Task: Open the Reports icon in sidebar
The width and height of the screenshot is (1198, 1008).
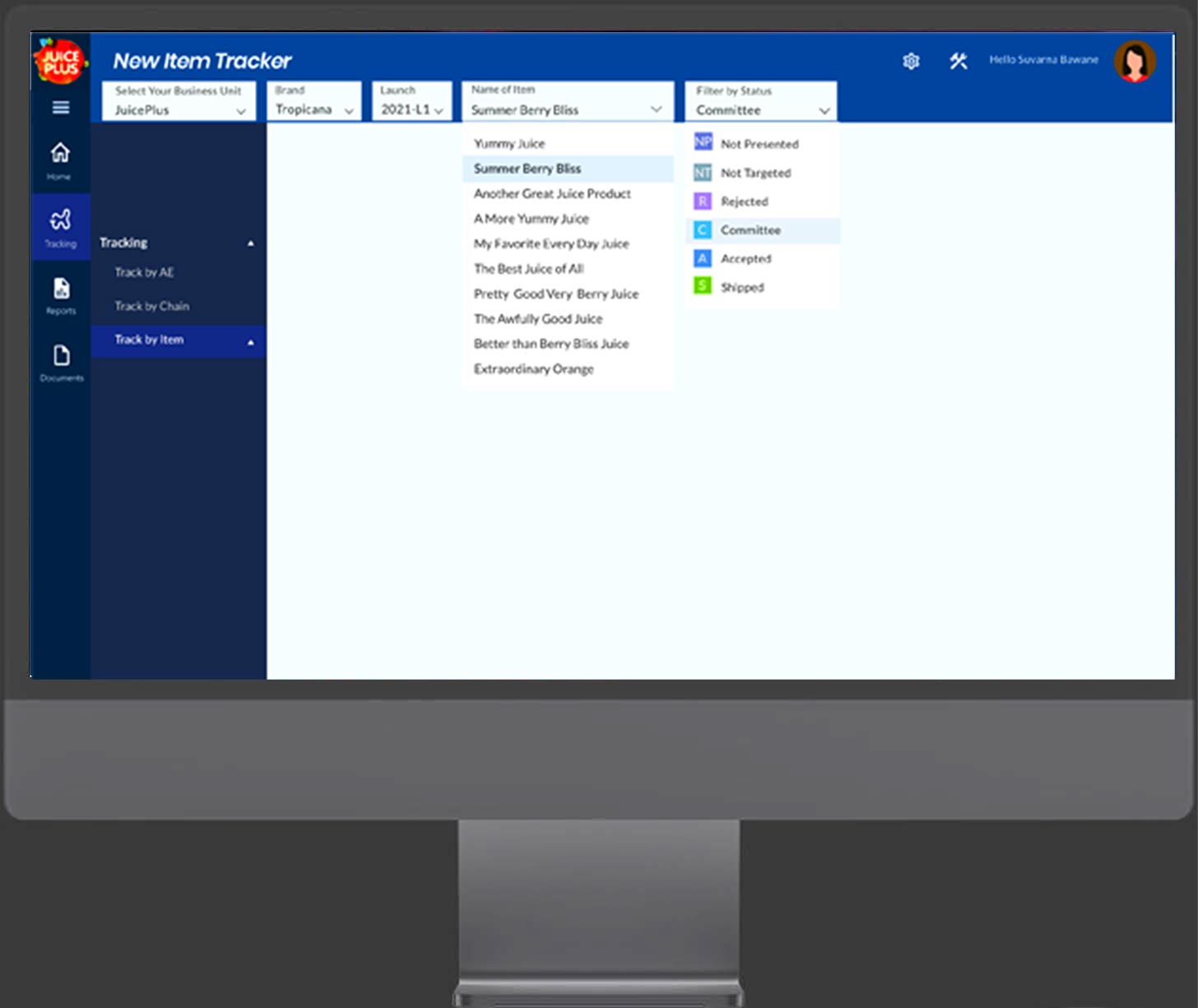Action: [x=61, y=295]
